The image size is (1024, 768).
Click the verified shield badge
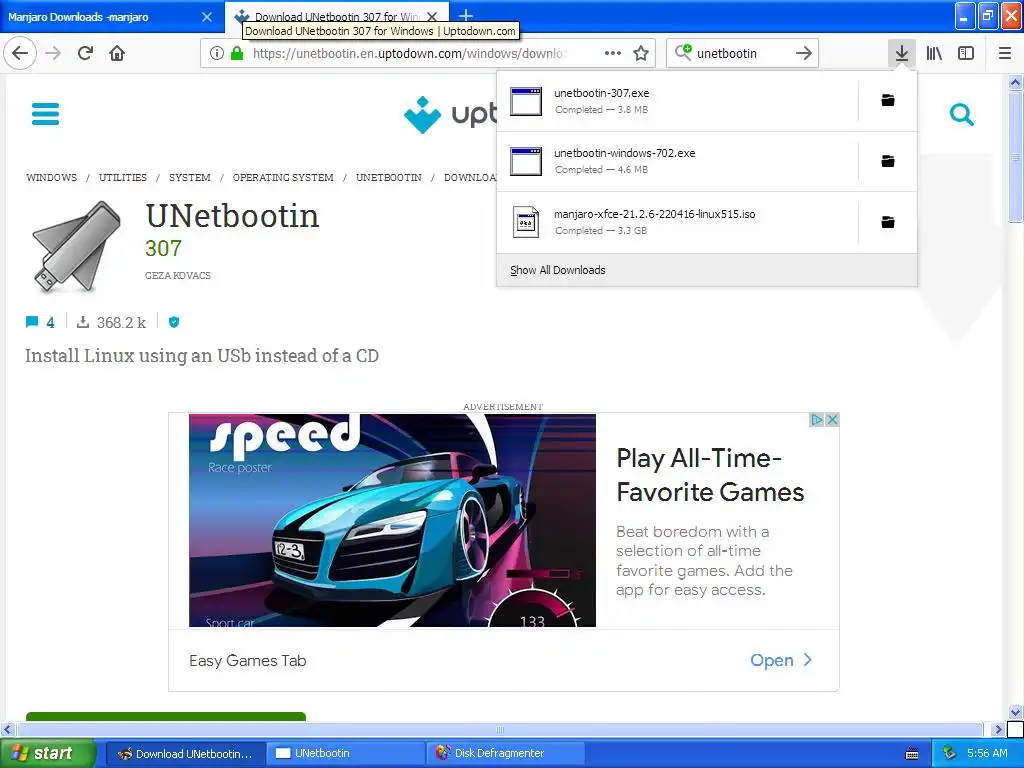pyautogui.click(x=174, y=321)
